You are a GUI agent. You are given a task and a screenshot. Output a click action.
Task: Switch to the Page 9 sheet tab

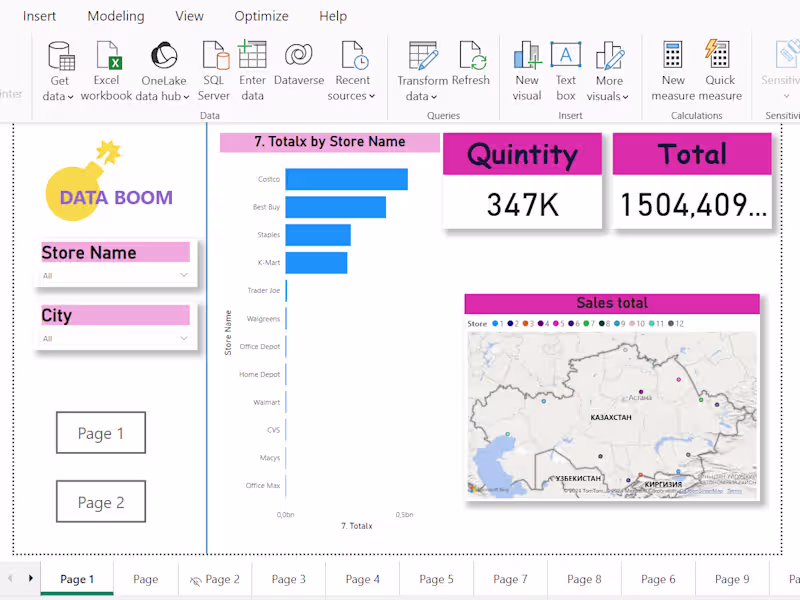click(x=732, y=579)
